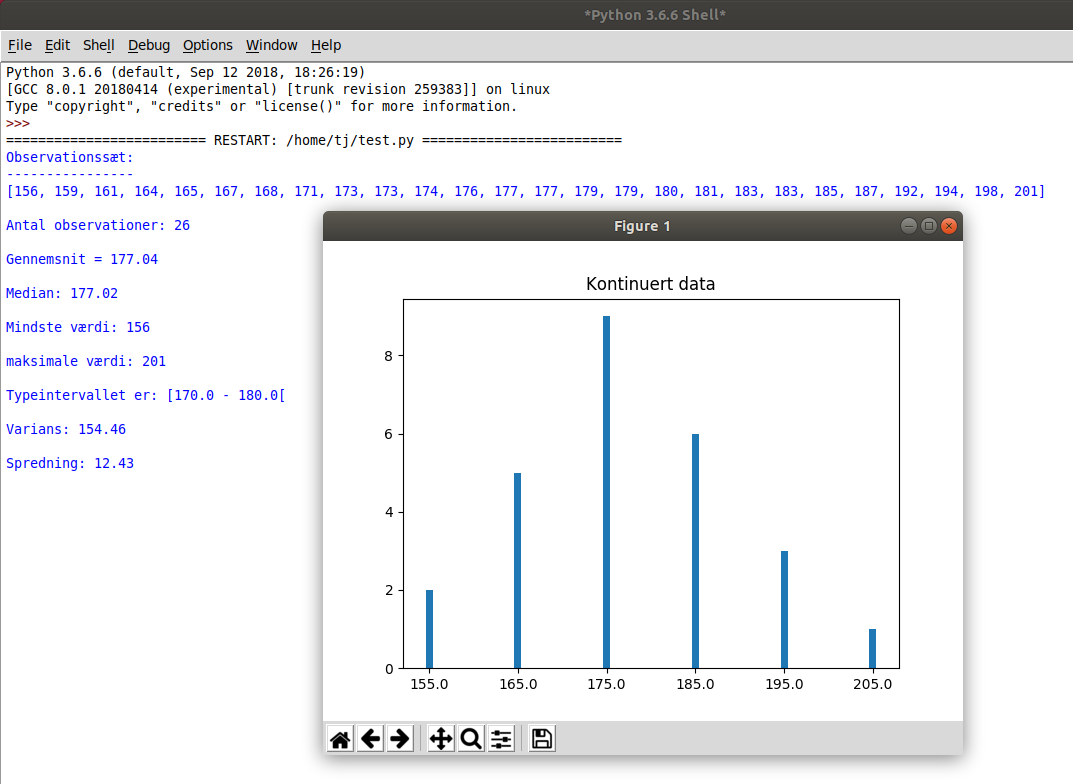Save the figure with floppy disk icon
1073x784 pixels.
click(542, 739)
